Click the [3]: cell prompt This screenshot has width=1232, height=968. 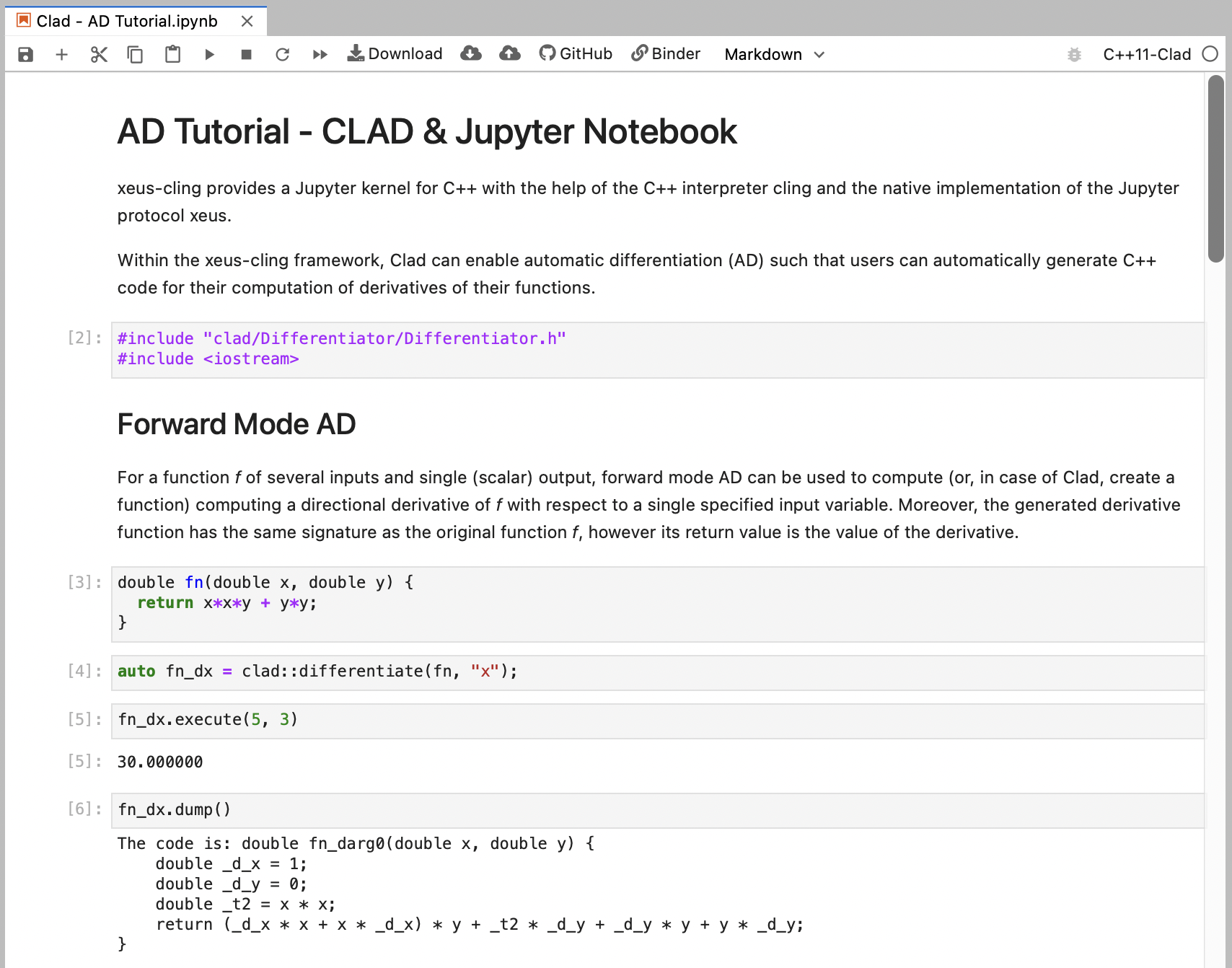point(84,582)
